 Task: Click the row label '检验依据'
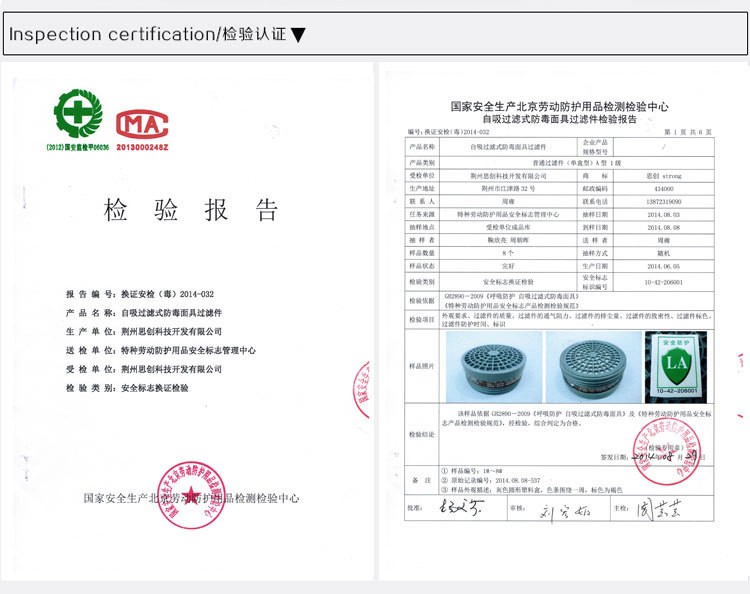point(422,301)
